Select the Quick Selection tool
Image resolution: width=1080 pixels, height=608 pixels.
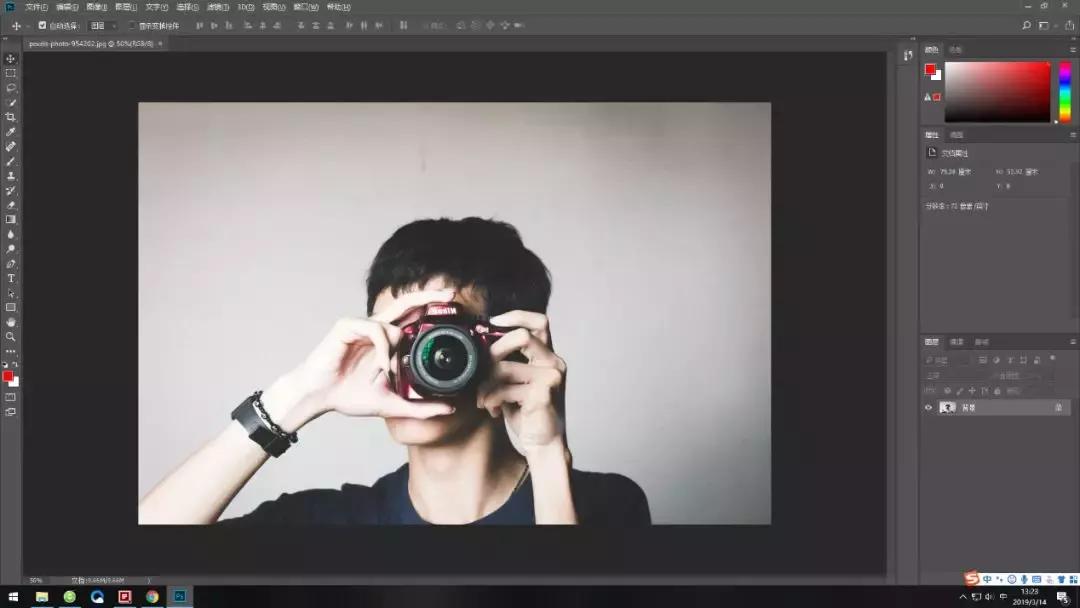point(10,103)
